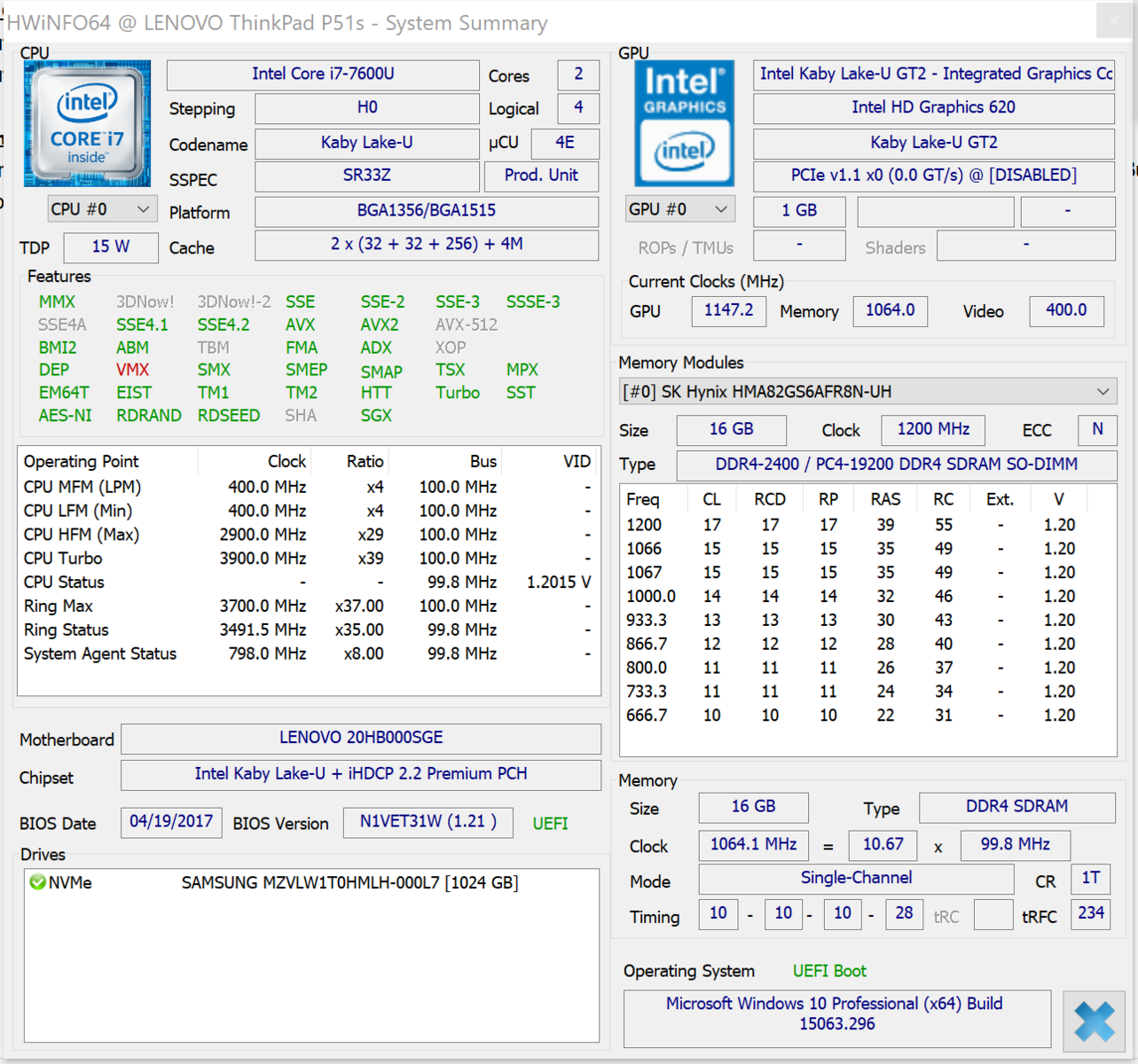
Task: Click the Intel HD Graphics 620 field
Action: 934,108
